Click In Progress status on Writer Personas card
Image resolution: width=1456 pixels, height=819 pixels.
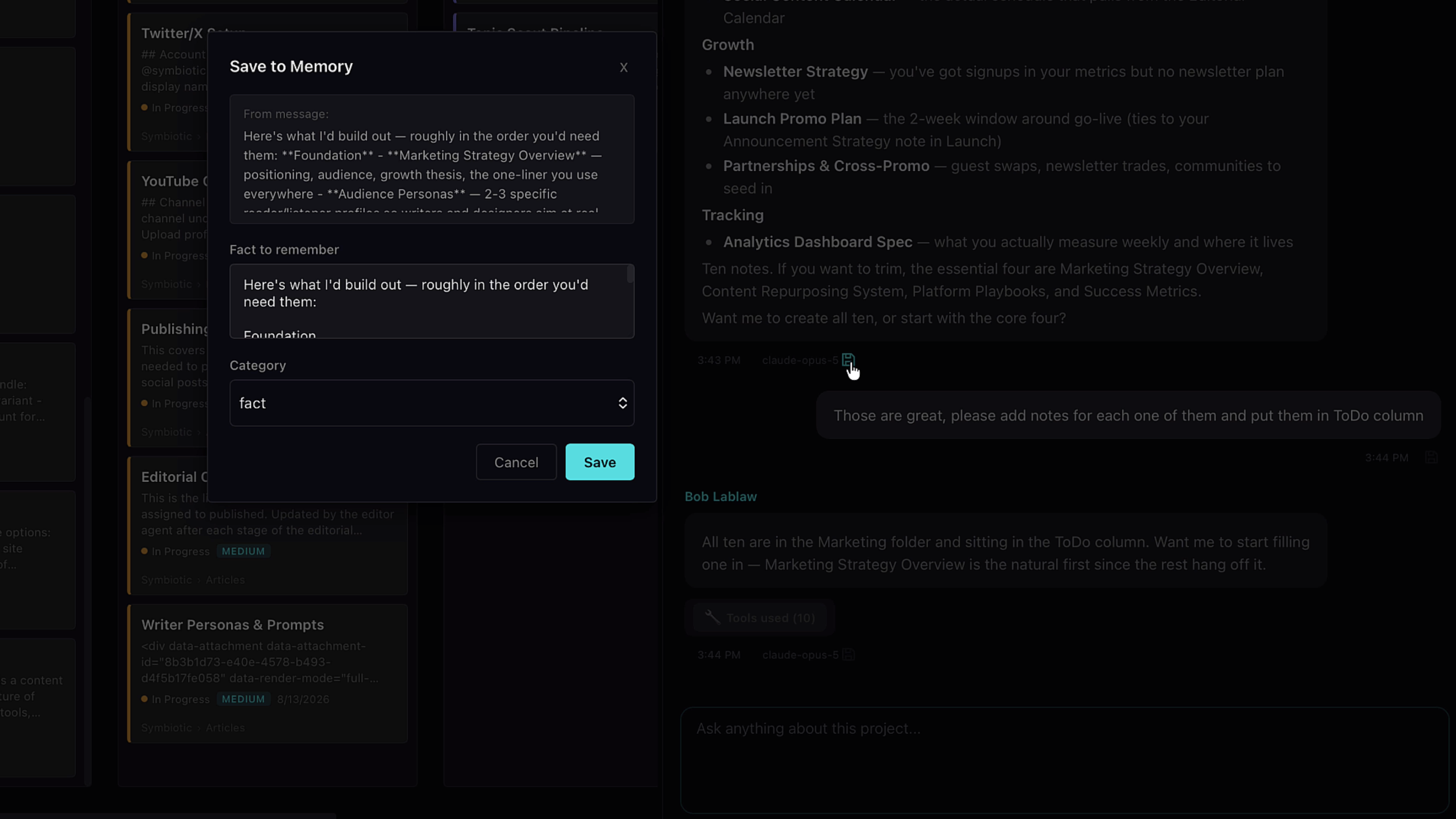click(175, 699)
